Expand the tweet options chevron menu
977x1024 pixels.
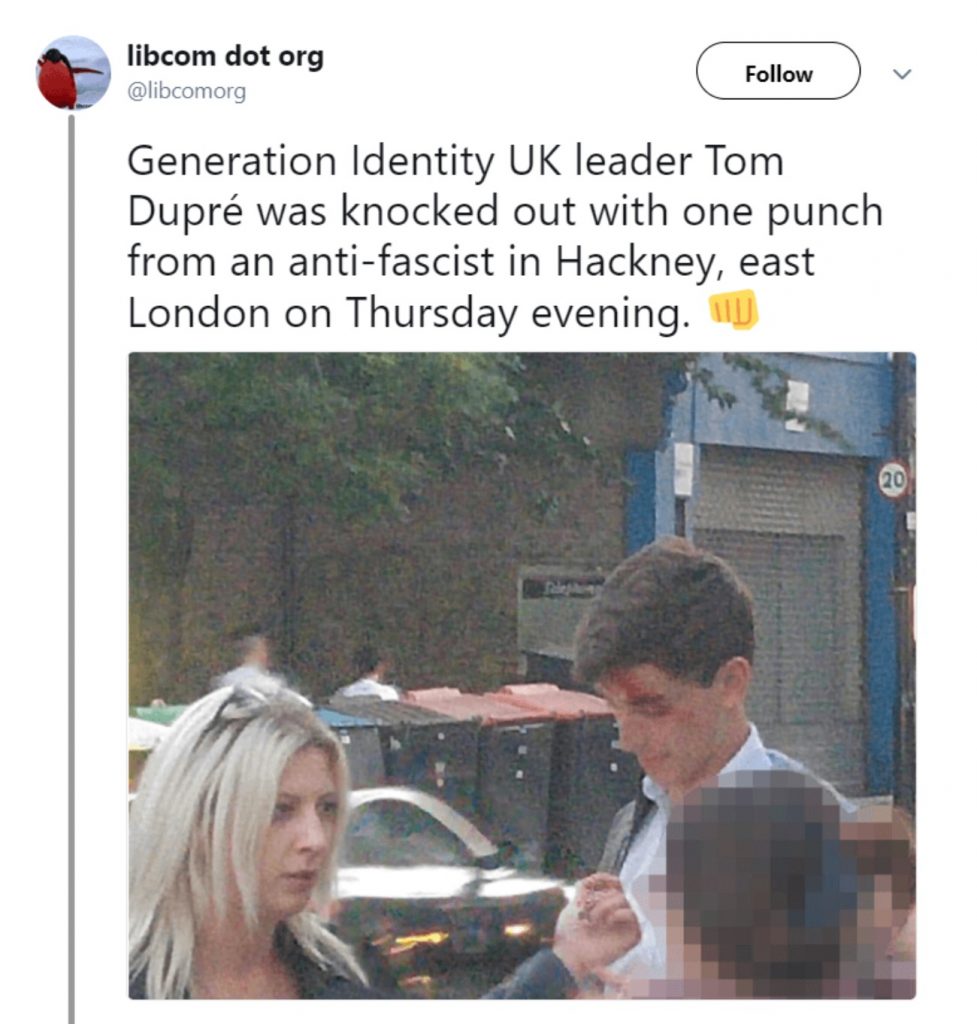tap(902, 74)
